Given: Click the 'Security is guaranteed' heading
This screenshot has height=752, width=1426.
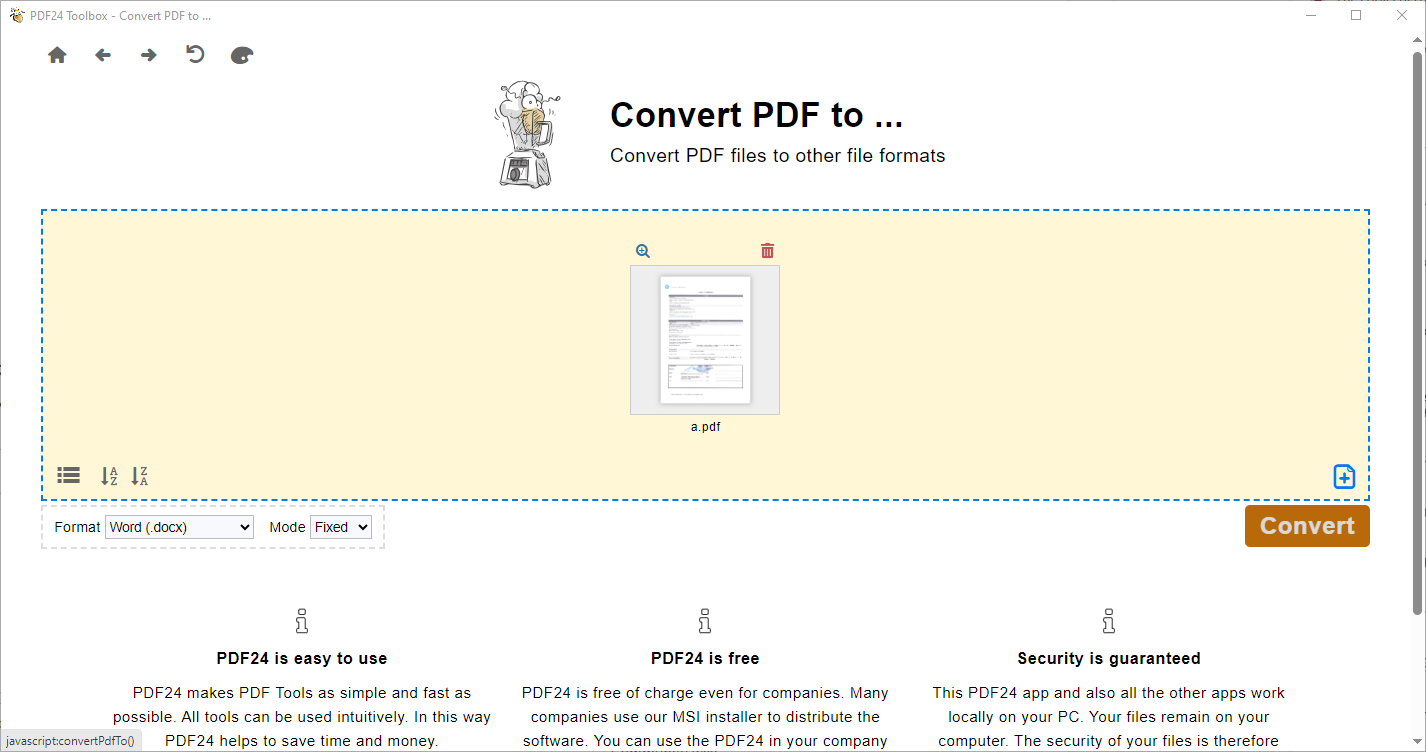Looking at the screenshot, I should point(1109,658).
